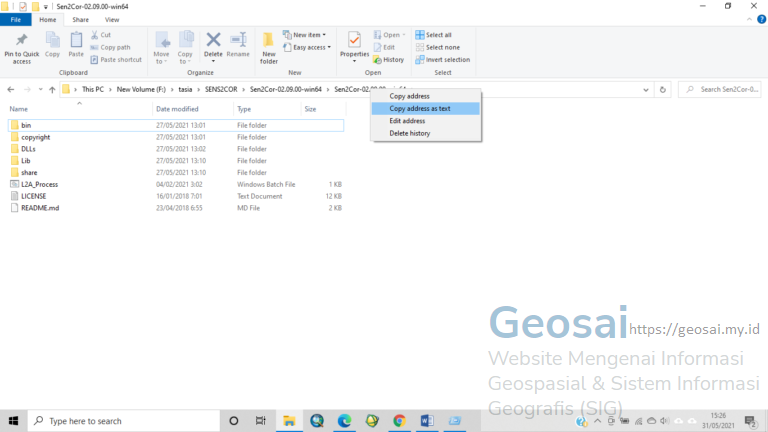Click Invert selection button

coord(447,59)
